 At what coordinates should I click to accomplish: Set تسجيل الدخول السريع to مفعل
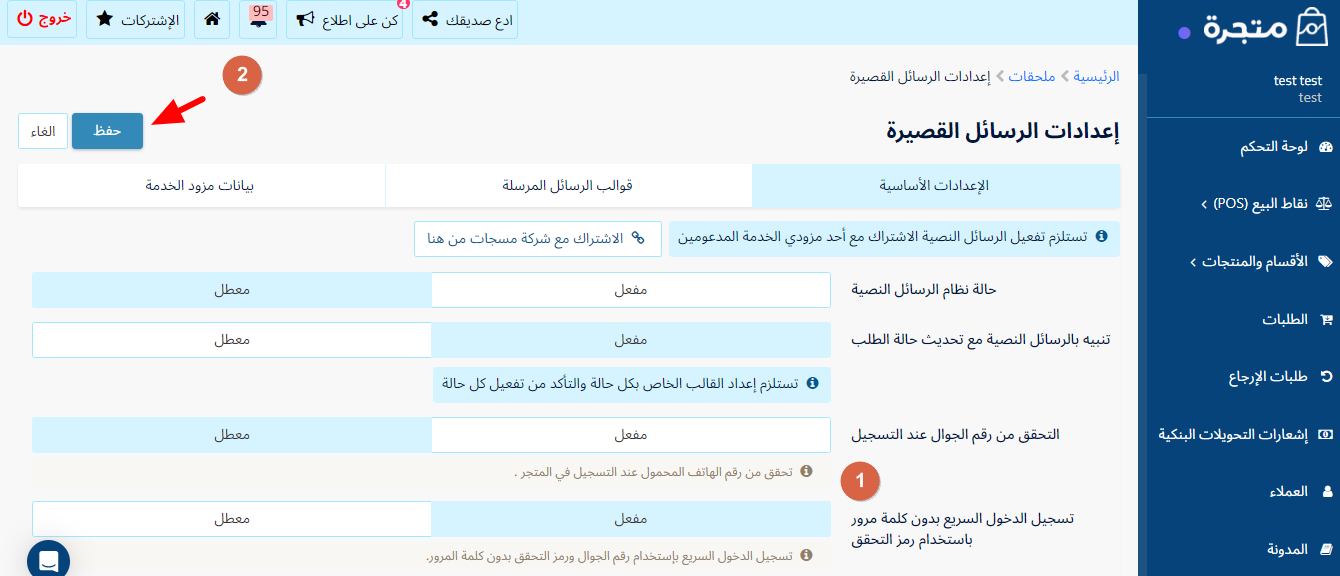pos(630,519)
